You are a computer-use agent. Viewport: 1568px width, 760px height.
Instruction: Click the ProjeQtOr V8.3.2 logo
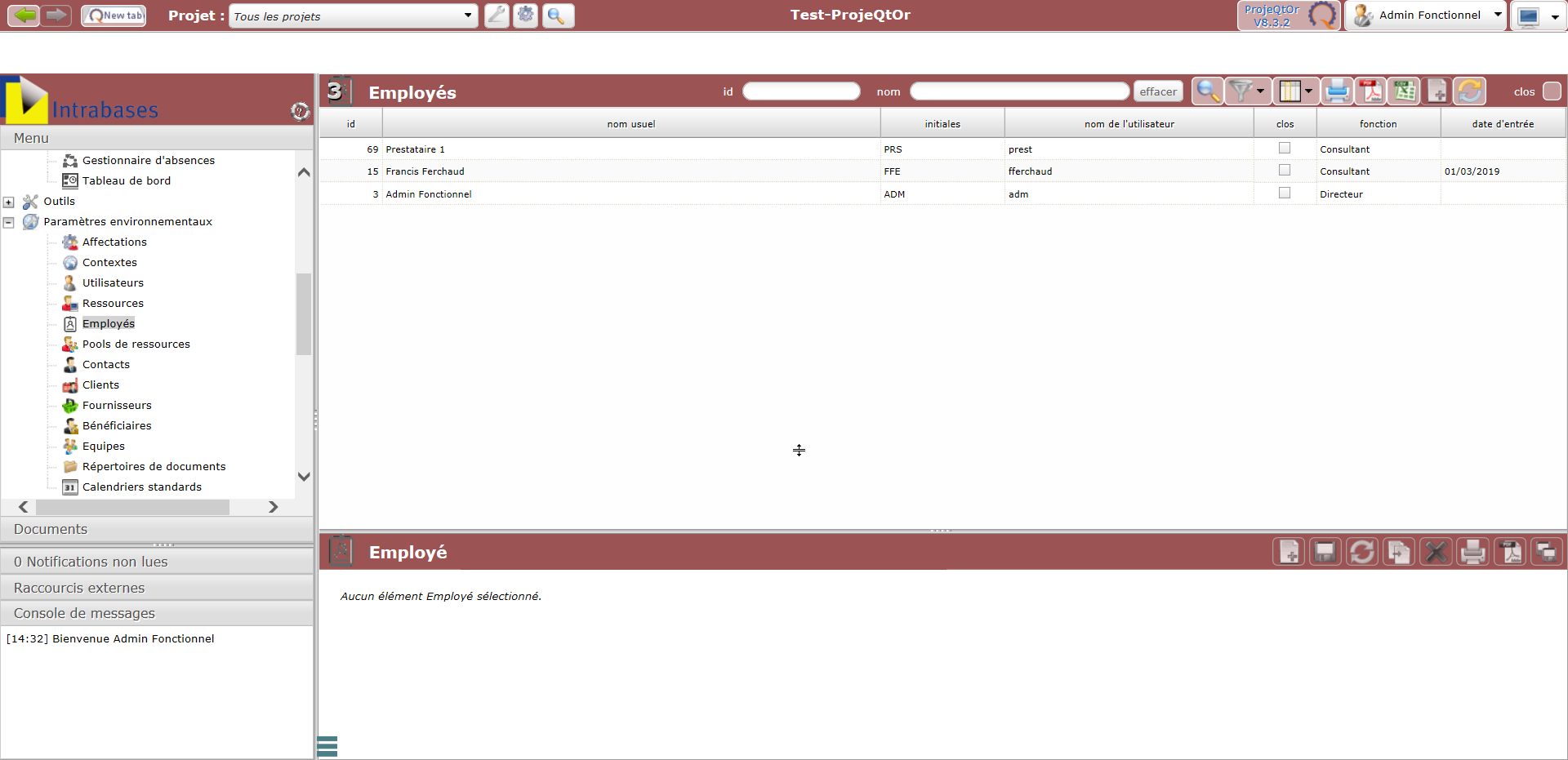(1289, 16)
